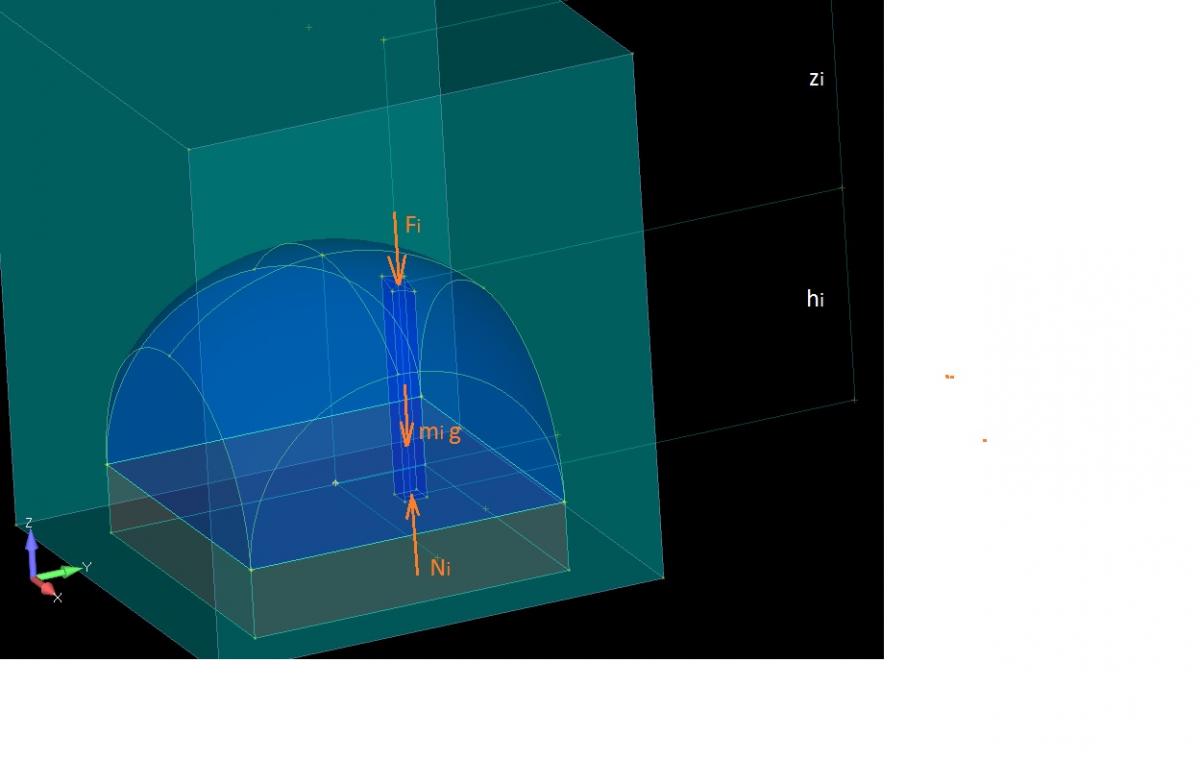Click the mi g text label
The image size is (1200, 760).
[439, 432]
